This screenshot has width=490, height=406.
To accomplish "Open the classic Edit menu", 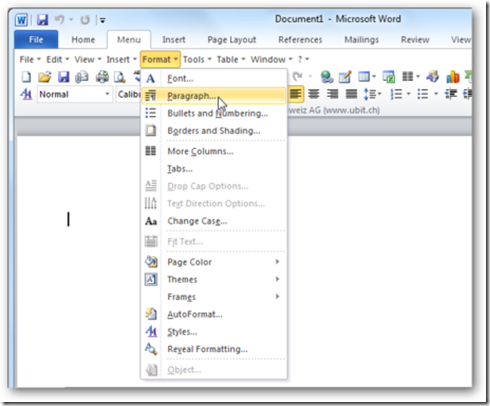I will [x=57, y=59].
